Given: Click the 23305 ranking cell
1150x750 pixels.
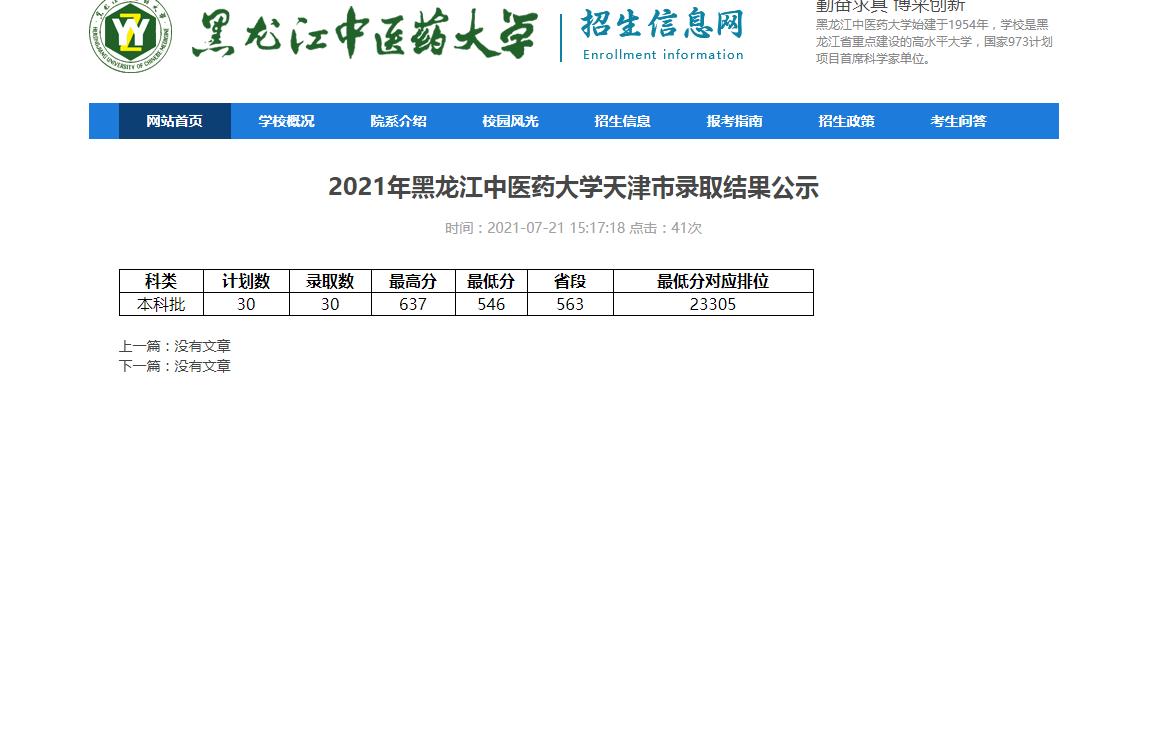Looking at the screenshot, I should (713, 304).
